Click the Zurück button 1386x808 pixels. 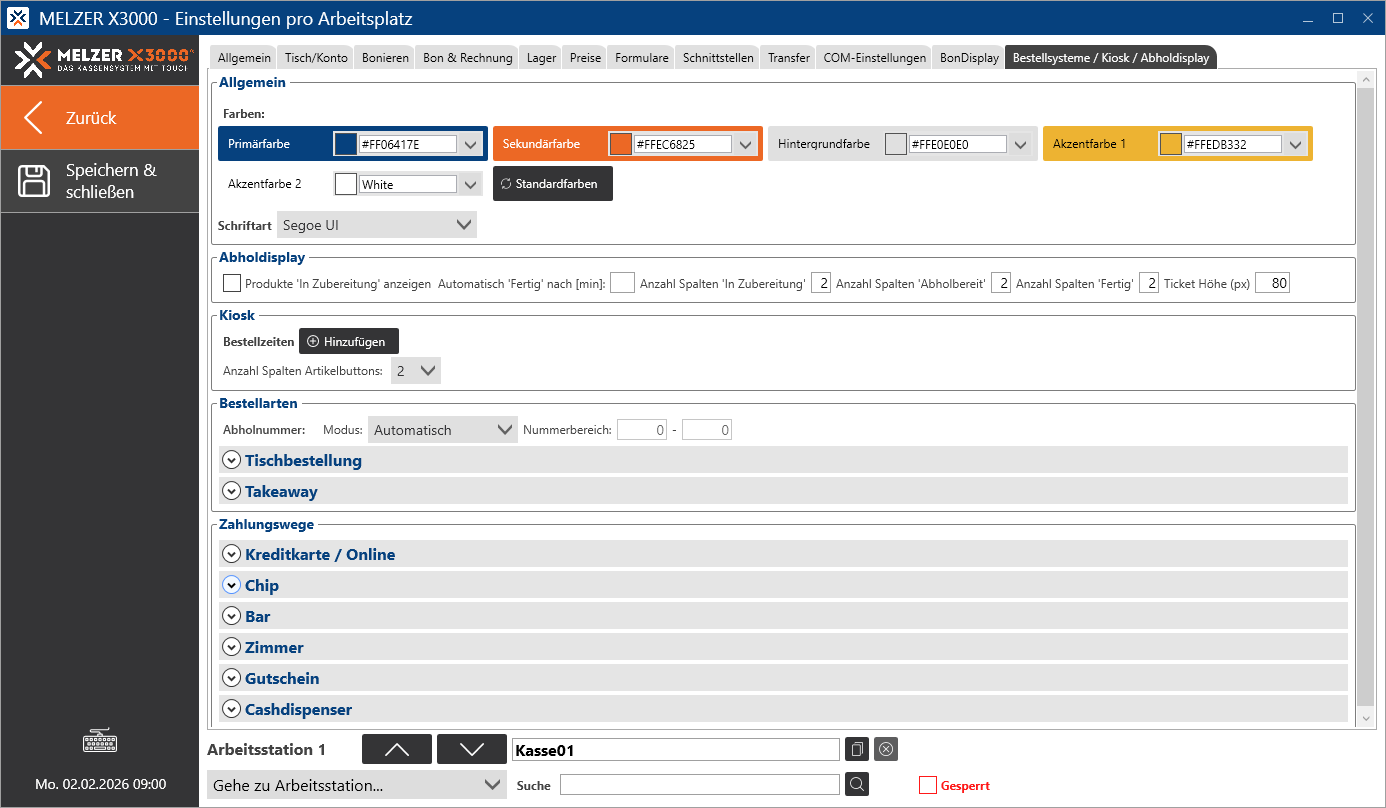click(100, 117)
